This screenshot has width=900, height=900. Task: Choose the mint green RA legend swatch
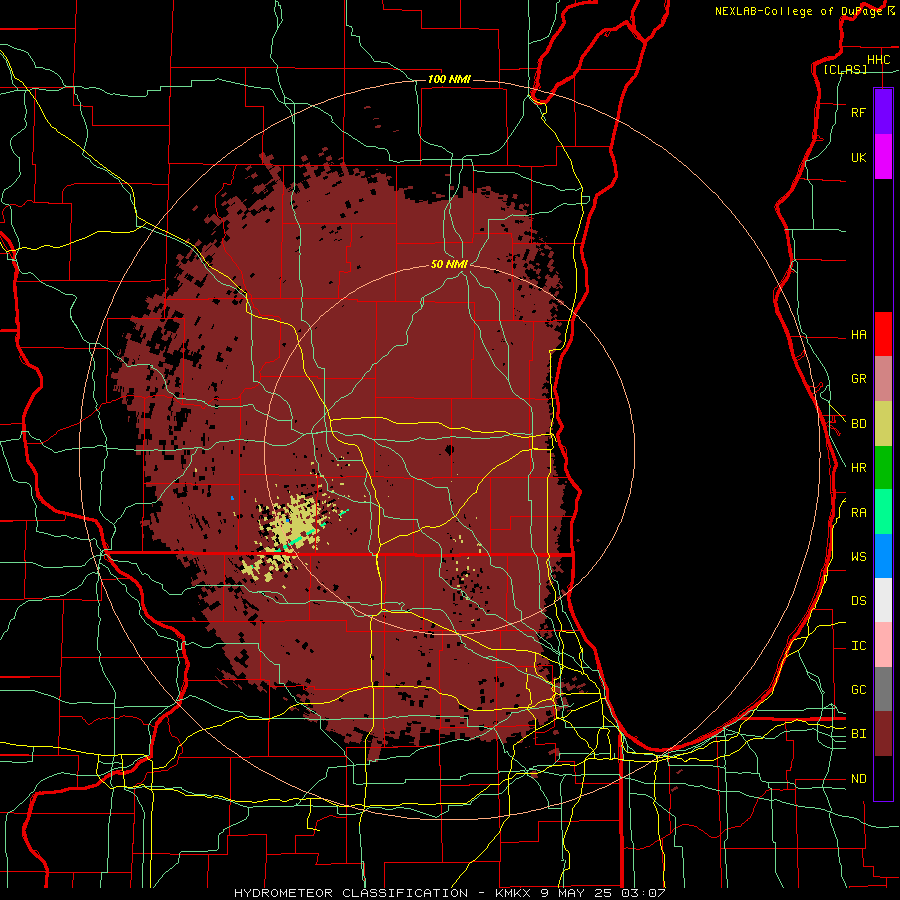click(883, 512)
